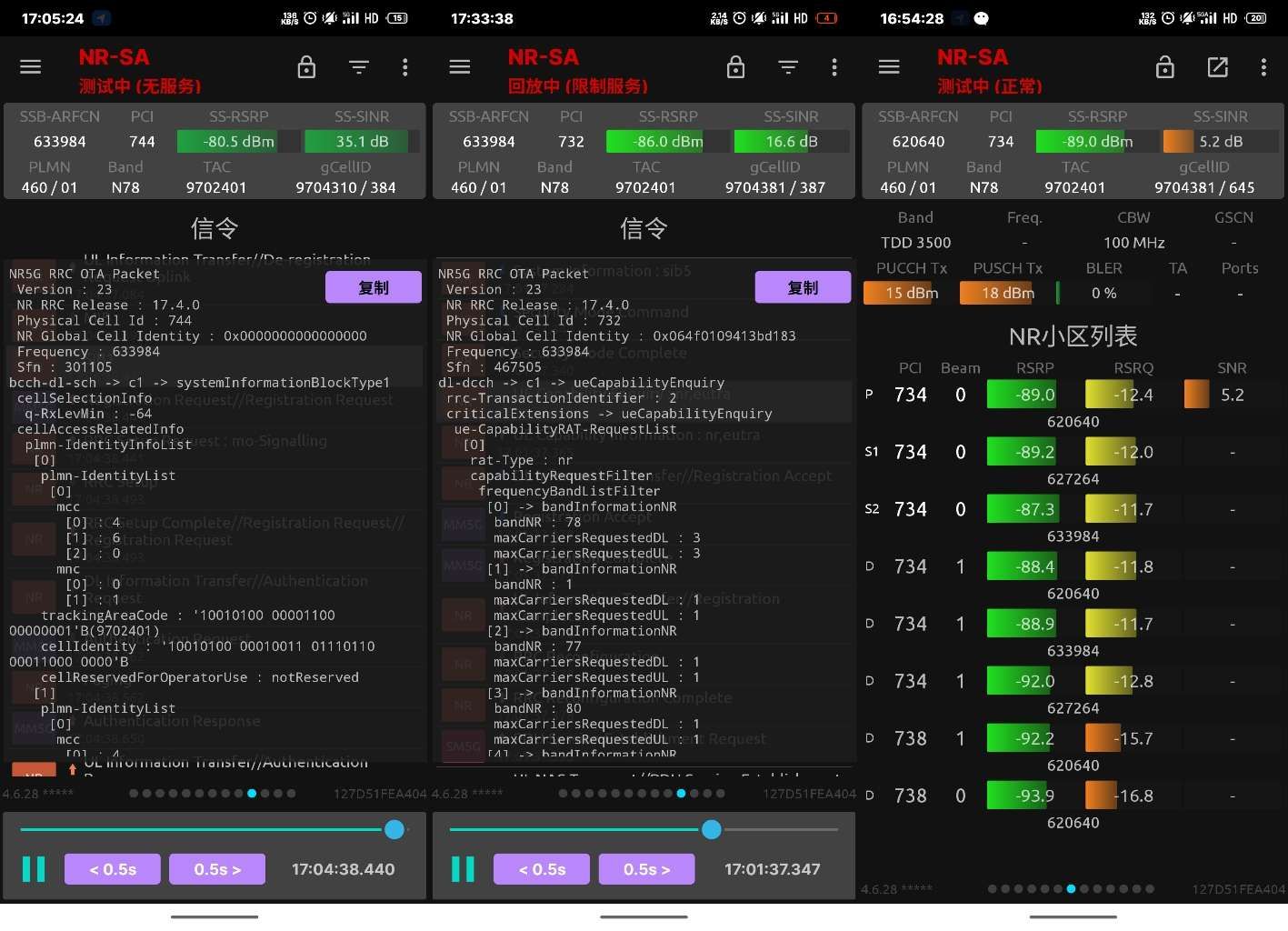1288x931 pixels.
Task: Open filter icon in left screen
Action: (x=359, y=67)
